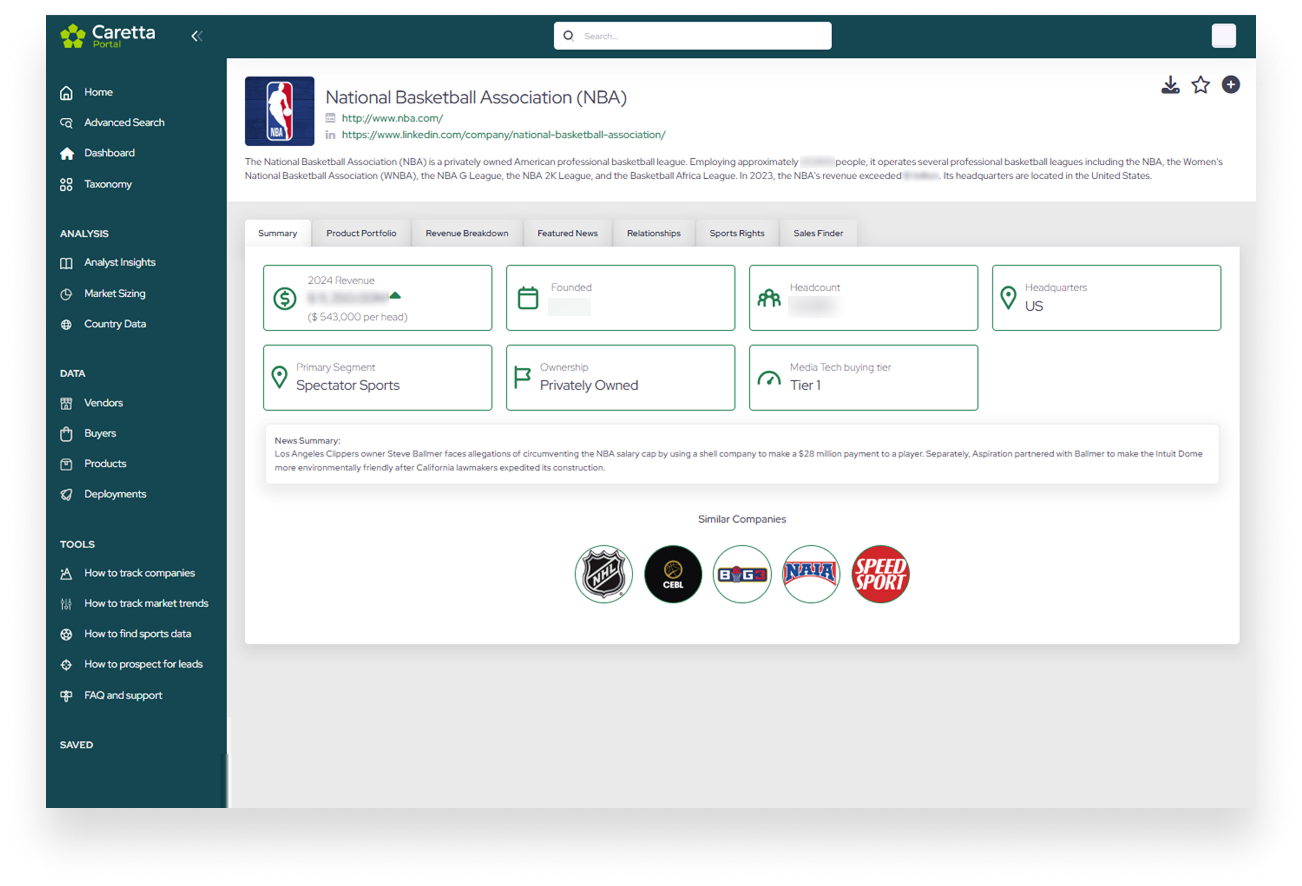Star the NBA company as a favorite

pos(1200,85)
